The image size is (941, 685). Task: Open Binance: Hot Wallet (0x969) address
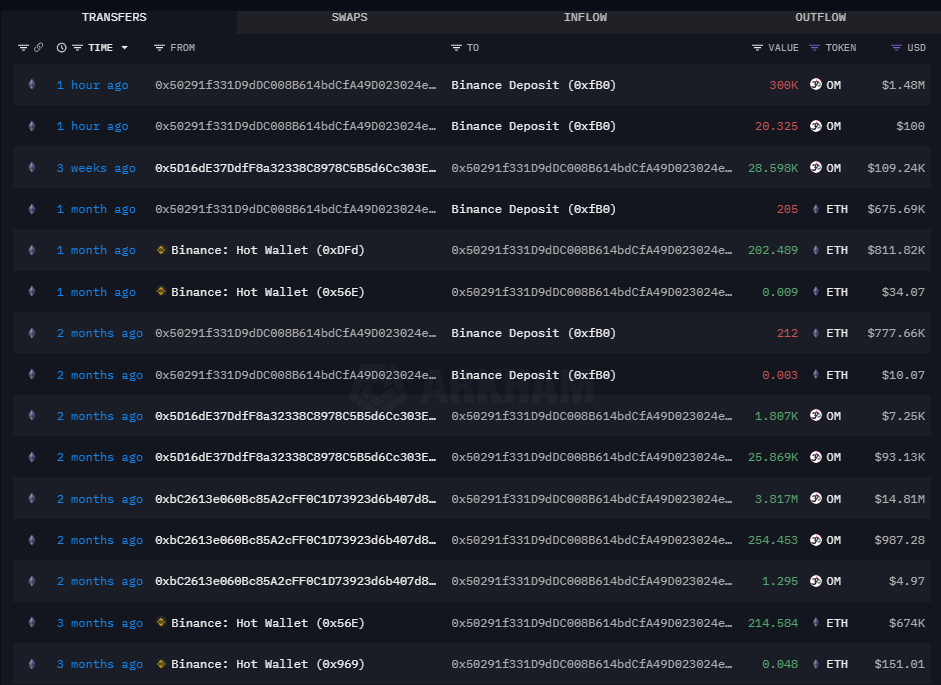(267, 664)
